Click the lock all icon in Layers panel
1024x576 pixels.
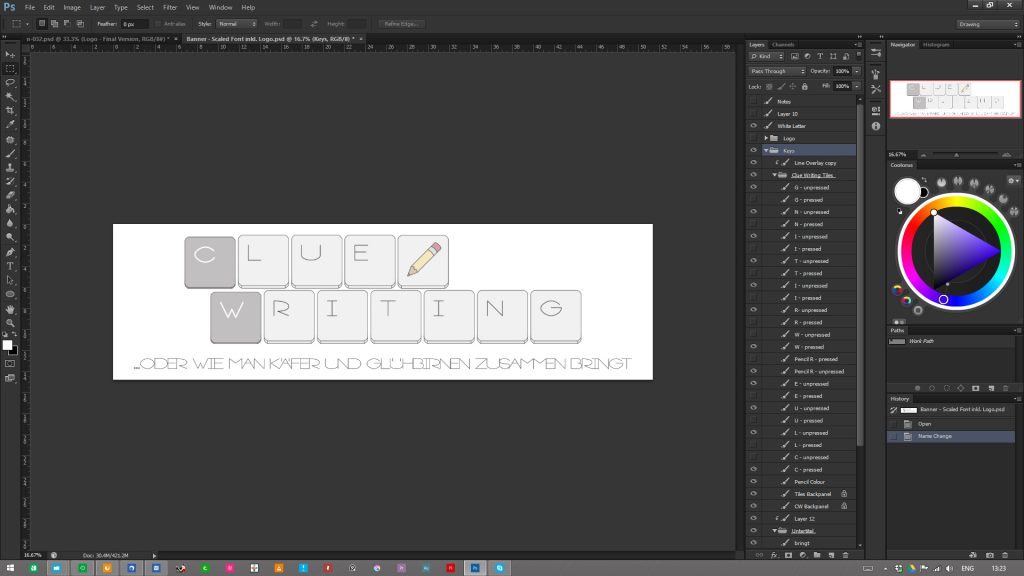coord(803,86)
